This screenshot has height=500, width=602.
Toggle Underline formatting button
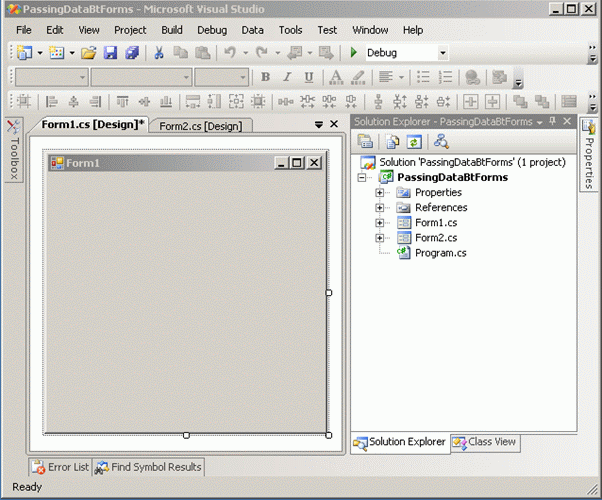pos(309,77)
